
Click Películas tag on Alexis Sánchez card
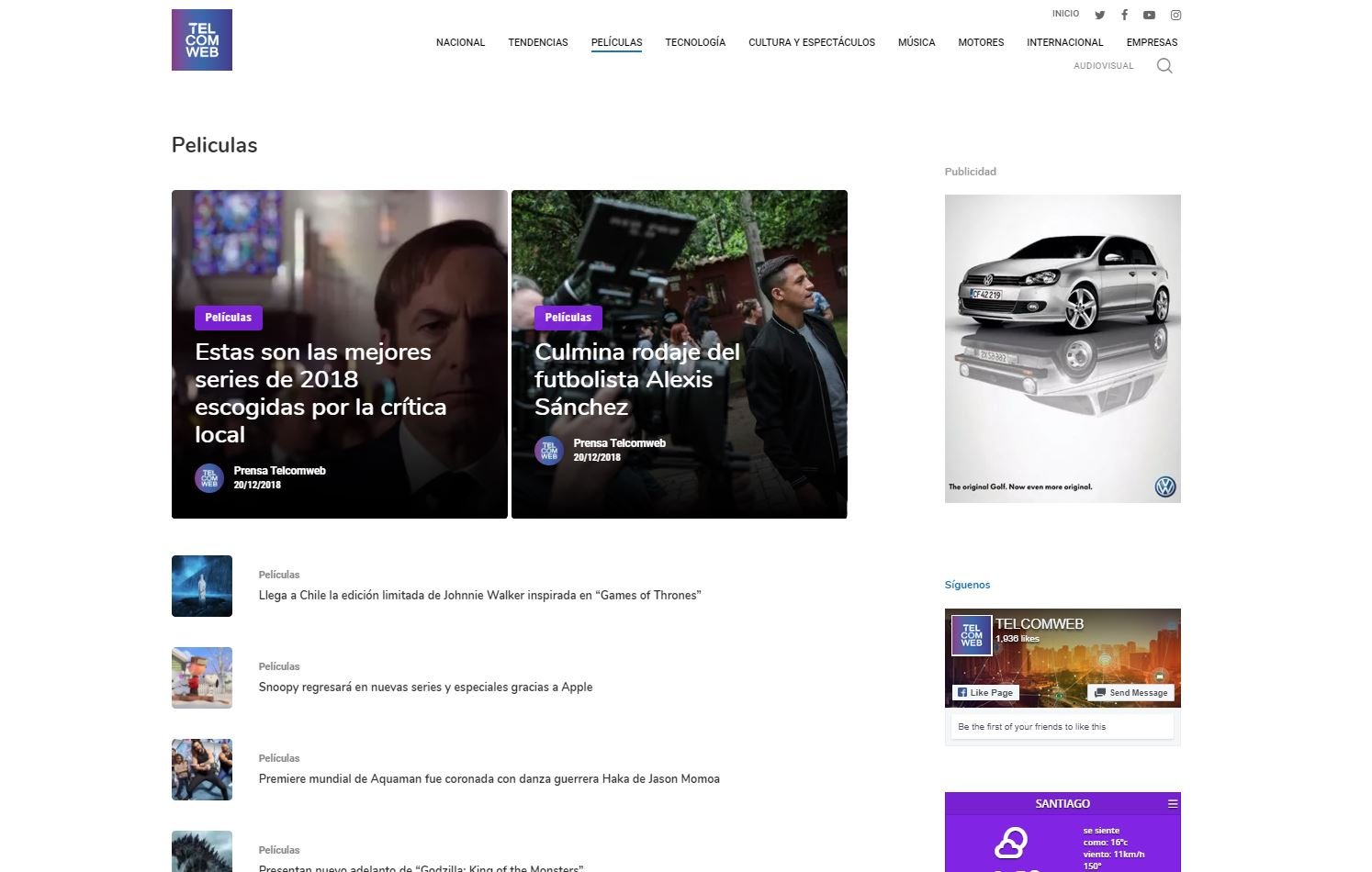(568, 318)
